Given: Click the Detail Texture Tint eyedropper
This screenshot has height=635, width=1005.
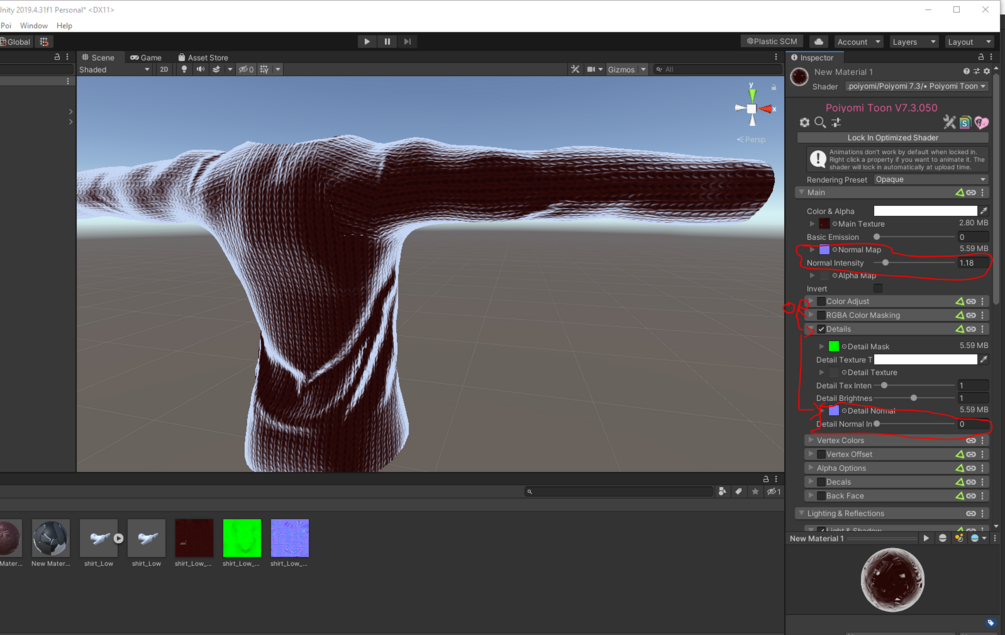Looking at the screenshot, I should (x=984, y=359).
